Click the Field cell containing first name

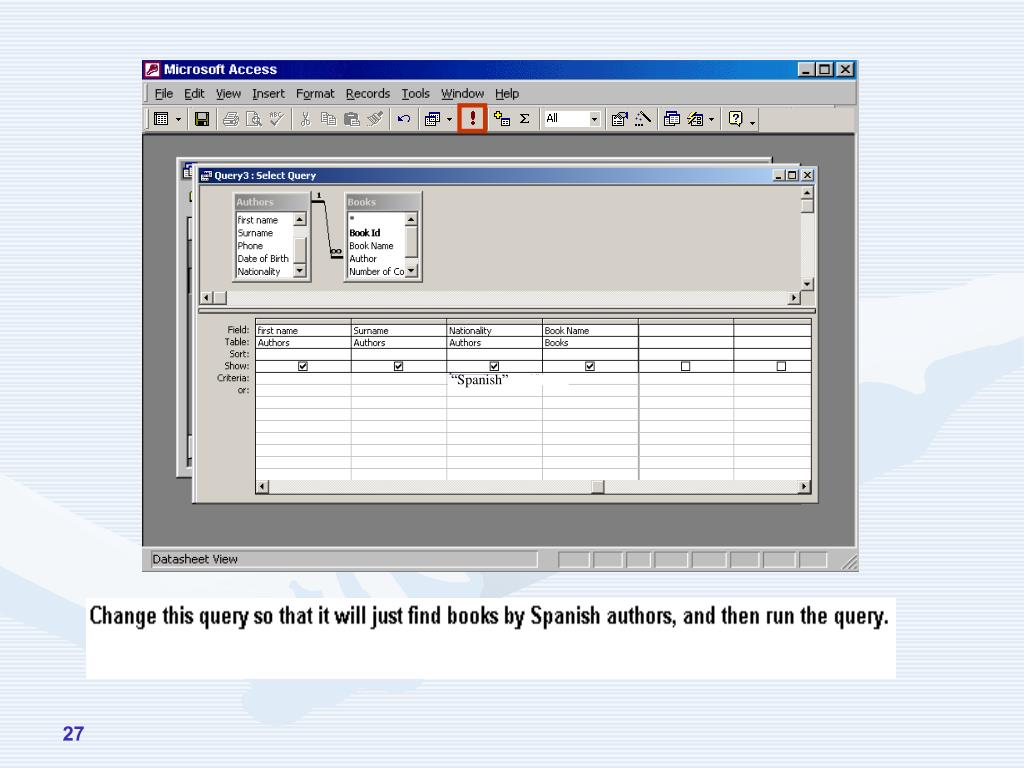303,330
